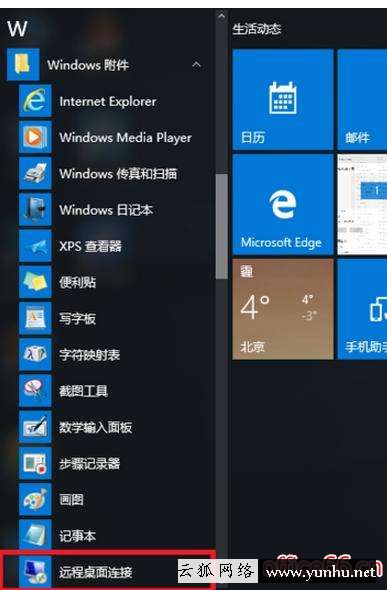Select the Windows Media Player label
The width and height of the screenshot is (387, 590).
[x=125, y=138]
